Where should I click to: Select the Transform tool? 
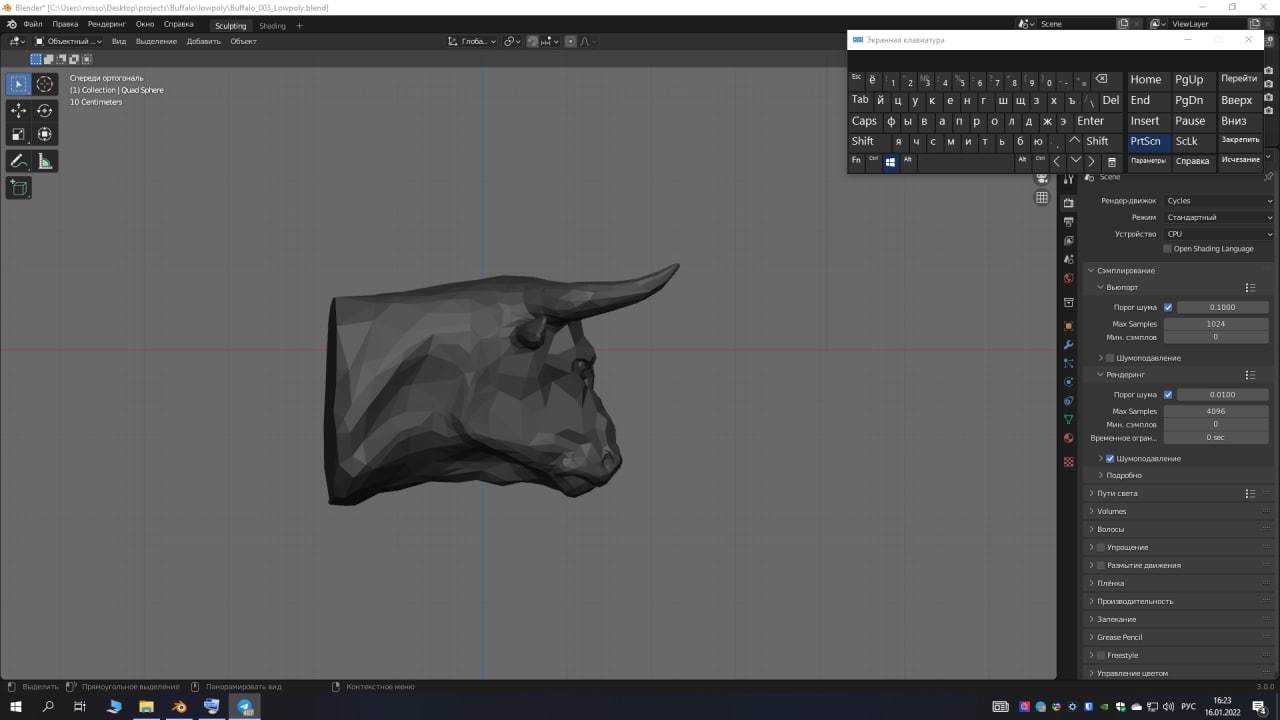click(45, 134)
